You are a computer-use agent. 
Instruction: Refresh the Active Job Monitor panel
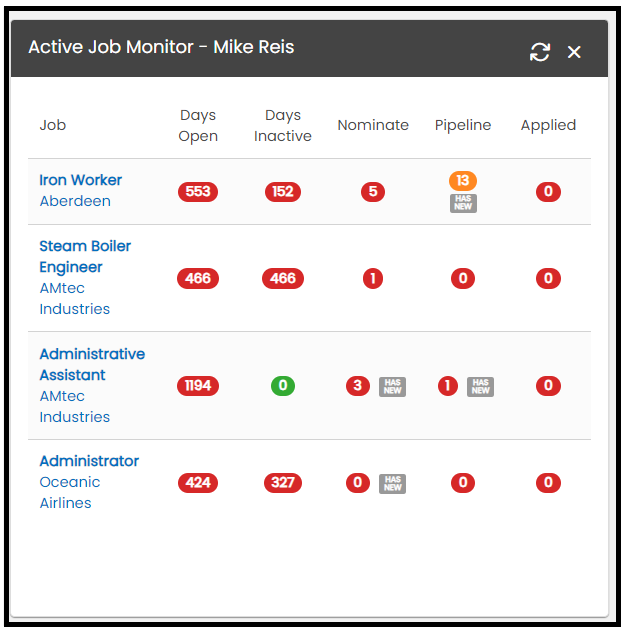pos(540,52)
